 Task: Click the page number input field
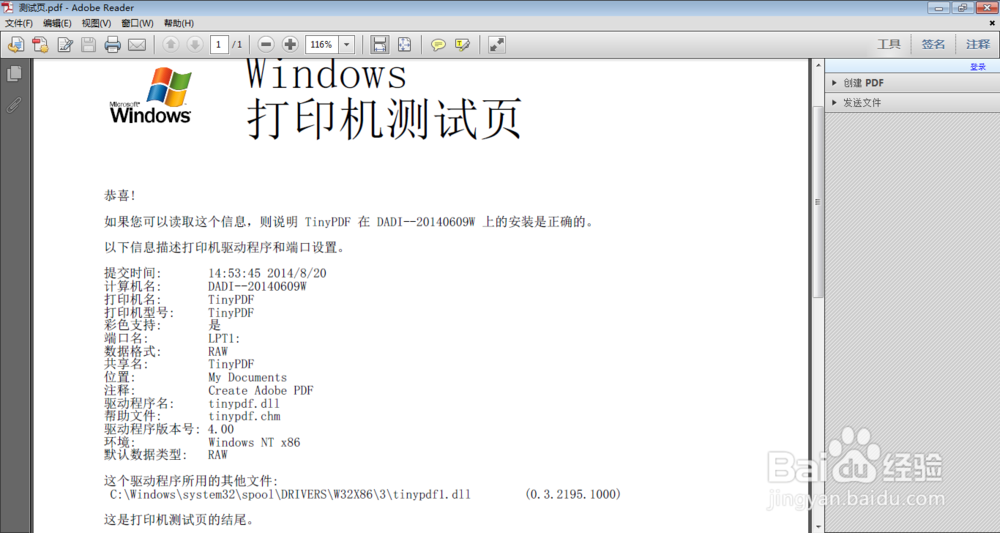point(219,45)
